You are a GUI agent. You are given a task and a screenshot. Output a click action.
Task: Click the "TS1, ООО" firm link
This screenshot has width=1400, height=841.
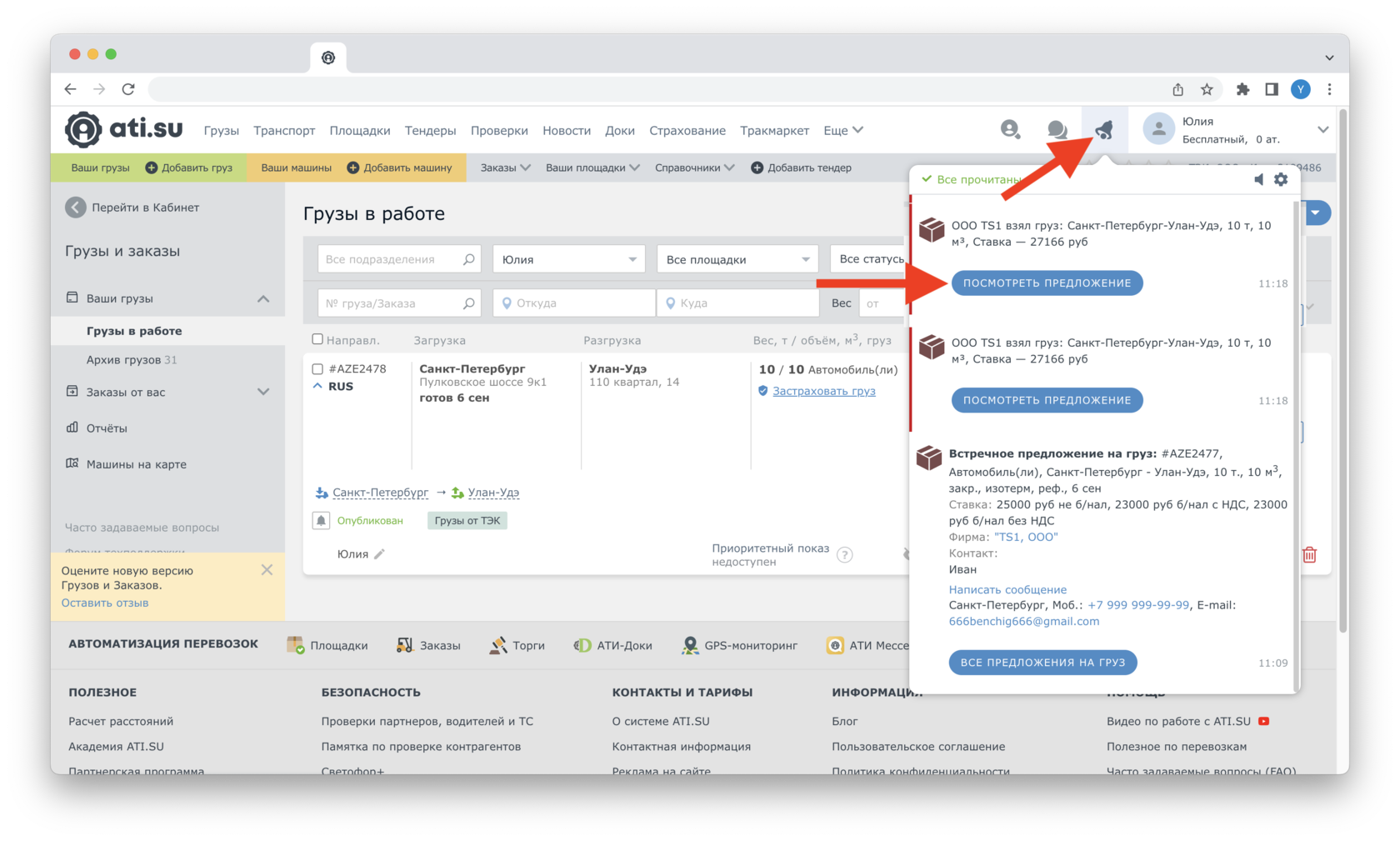(1026, 537)
